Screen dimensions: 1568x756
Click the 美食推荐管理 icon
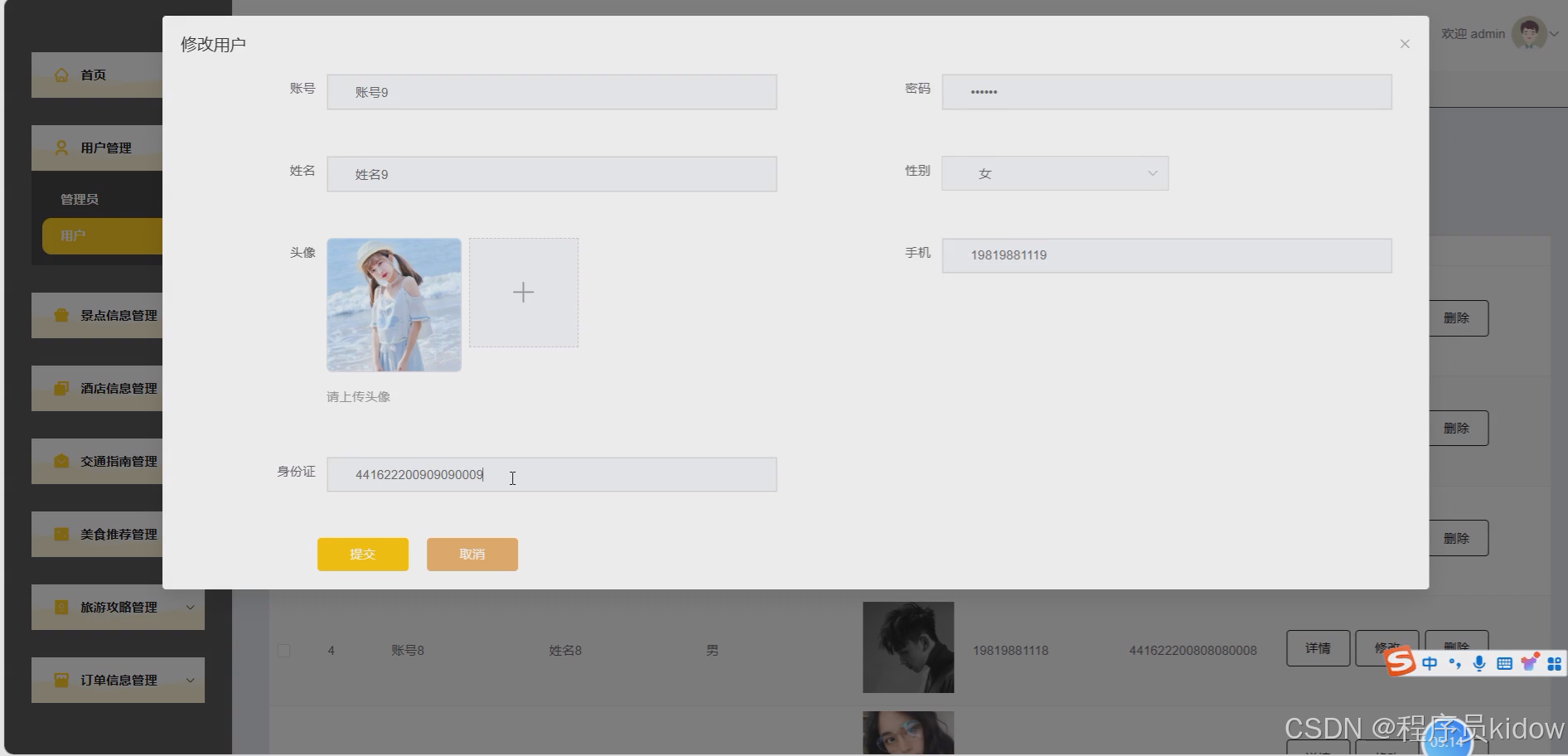[61, 534]
